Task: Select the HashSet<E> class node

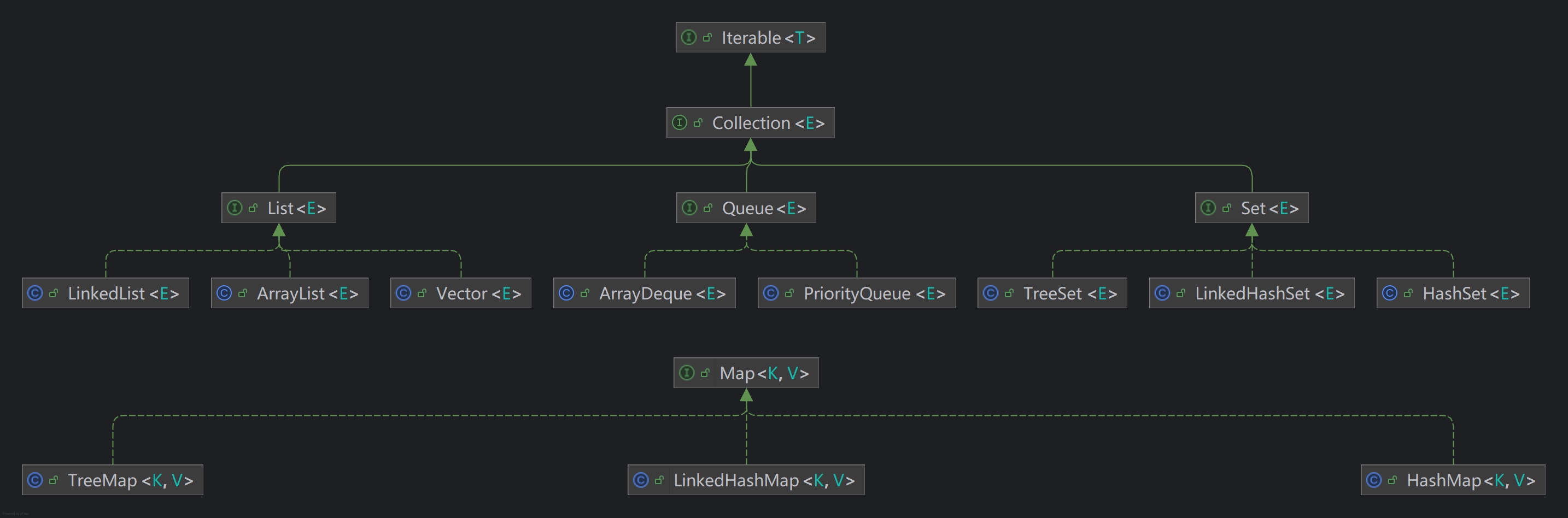Action: pyautogui.click(x=1452, y=293)
